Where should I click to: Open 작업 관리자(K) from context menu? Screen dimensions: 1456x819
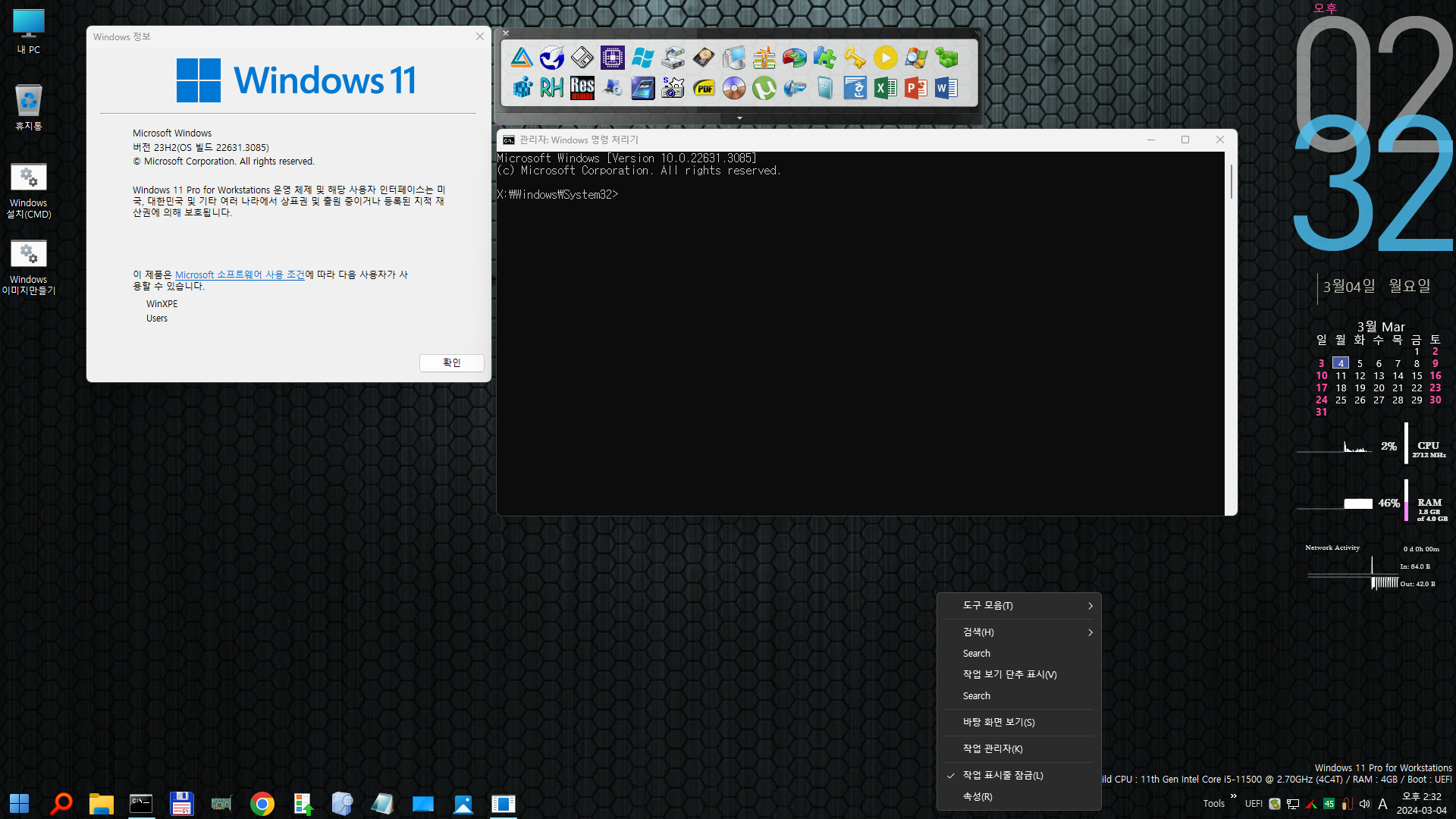tap(1019, 749)
